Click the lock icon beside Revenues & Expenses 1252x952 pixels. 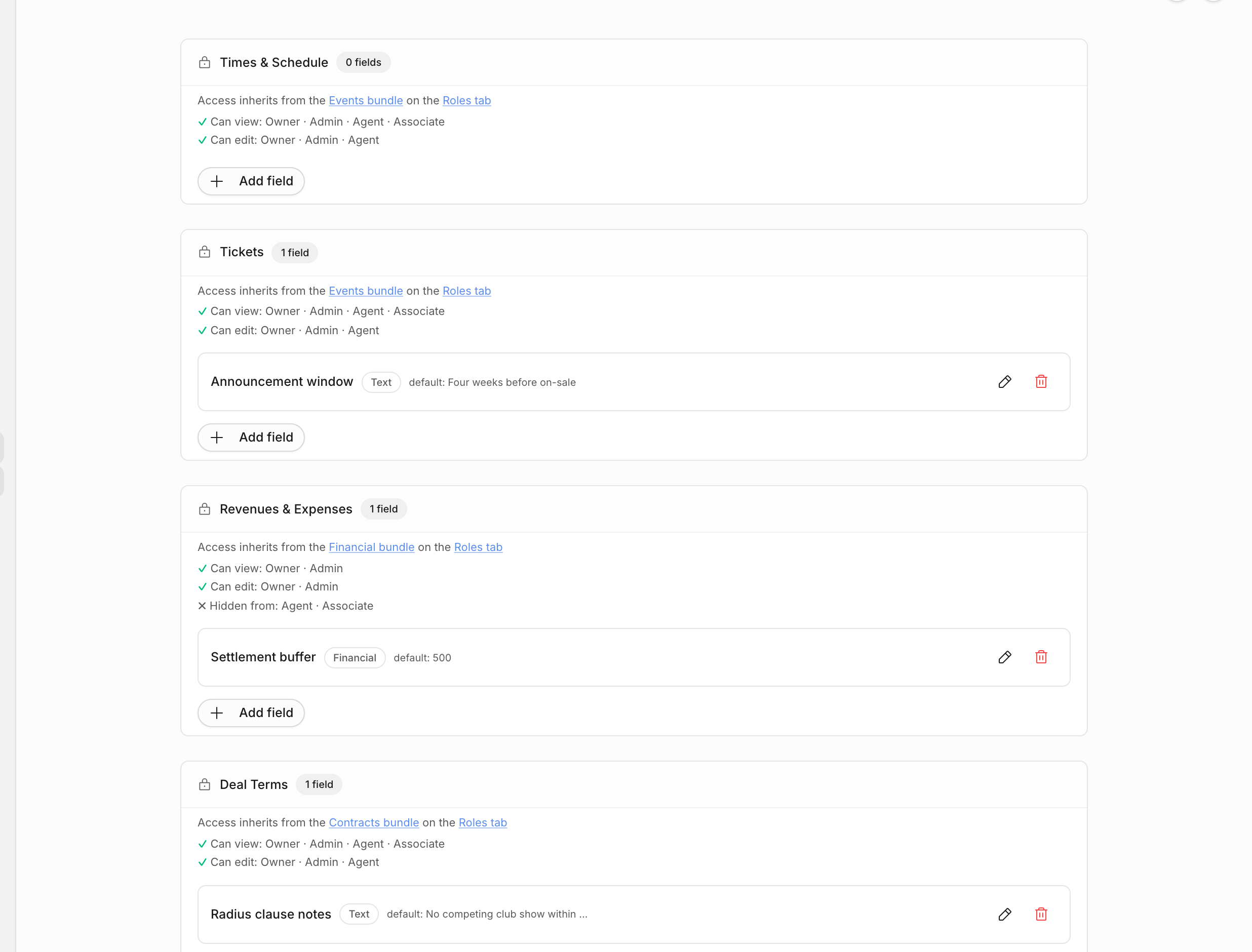tap(205, 509)
